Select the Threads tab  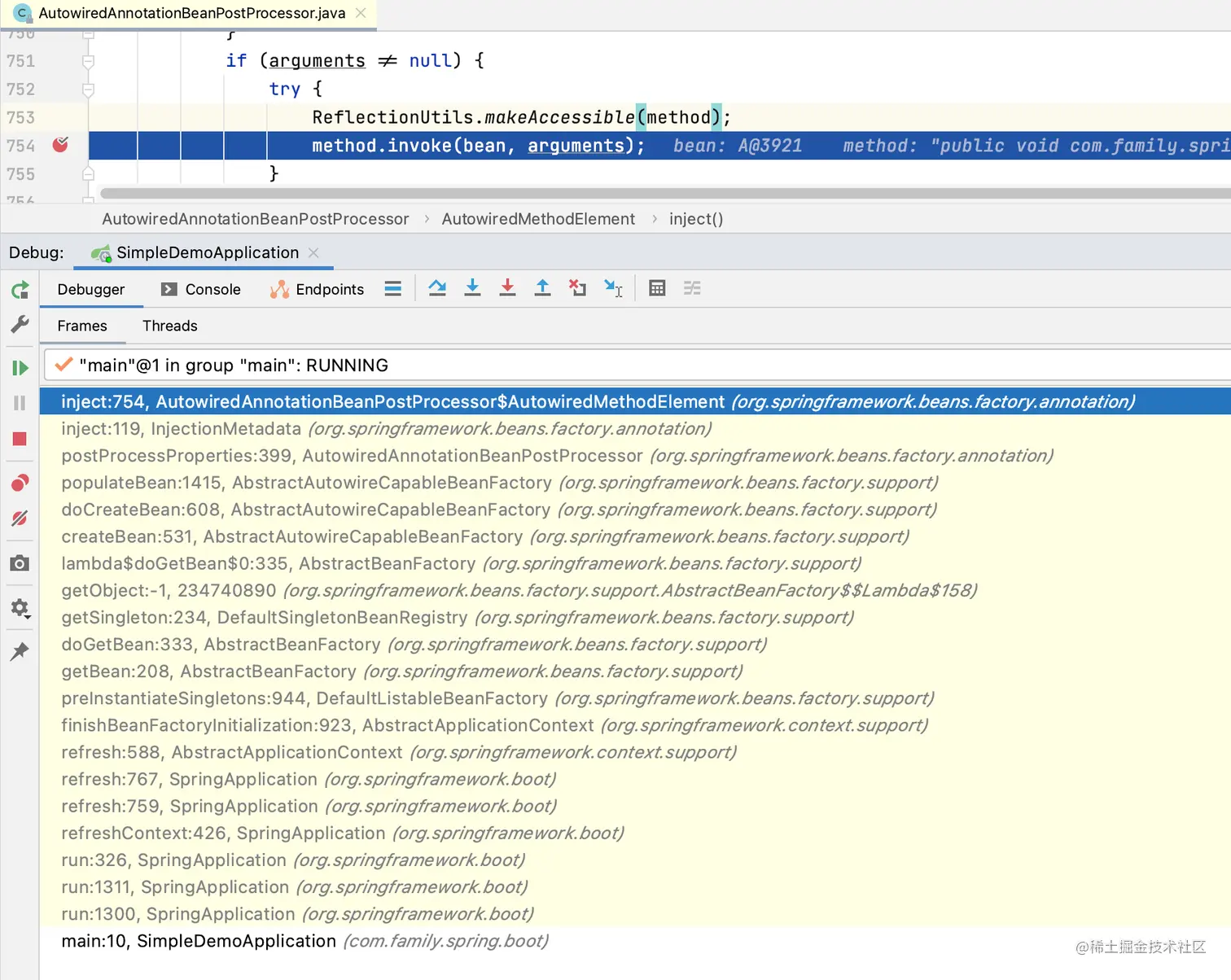click(x=170, y=326)
